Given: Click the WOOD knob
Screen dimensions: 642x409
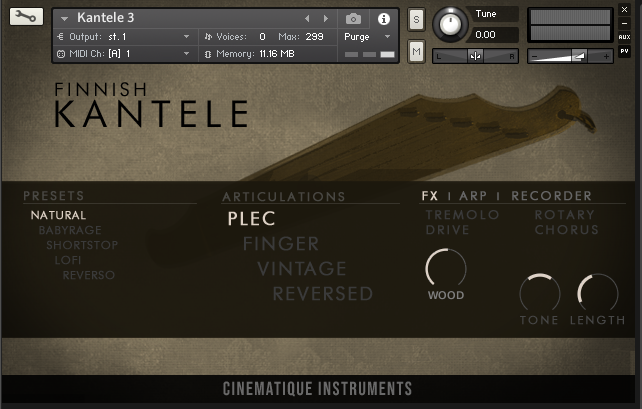Looking at the screenshot, I should [x=446, y=268].
